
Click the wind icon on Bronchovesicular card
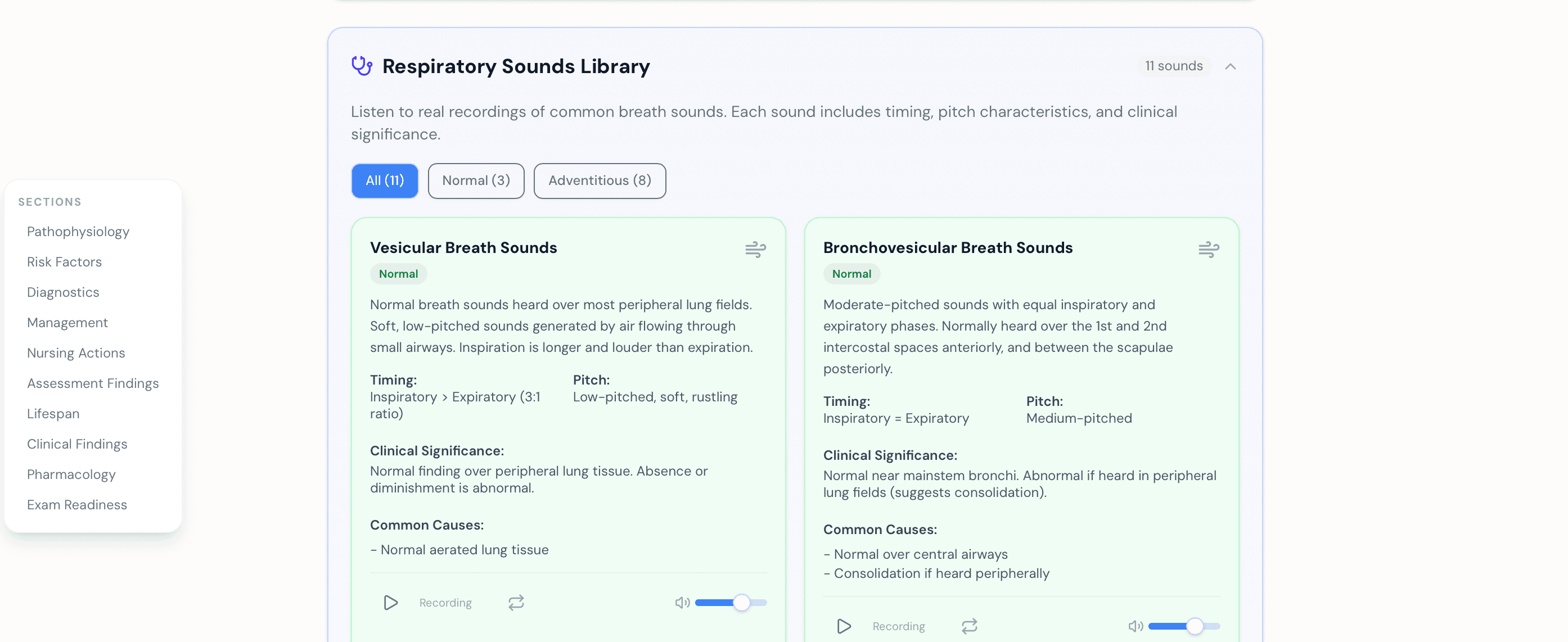(1208, 249)
